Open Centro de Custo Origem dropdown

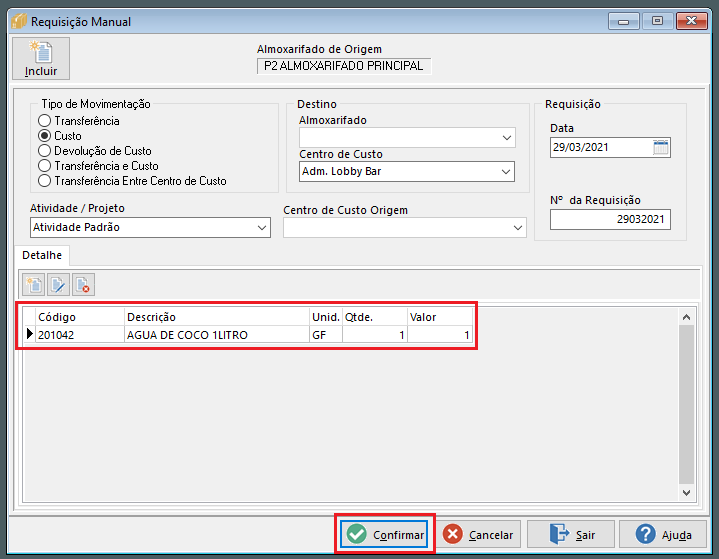coord(518,227)
